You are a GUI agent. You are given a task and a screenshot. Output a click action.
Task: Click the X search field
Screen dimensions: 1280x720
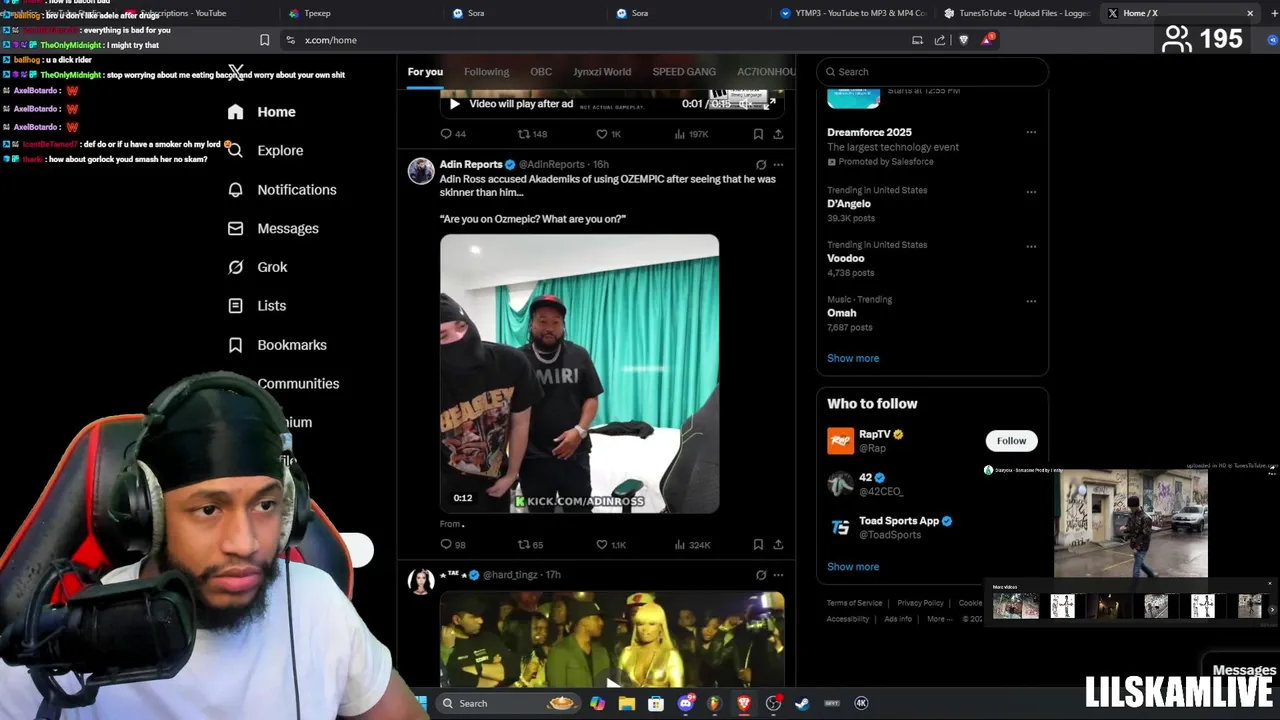point(932,72)
